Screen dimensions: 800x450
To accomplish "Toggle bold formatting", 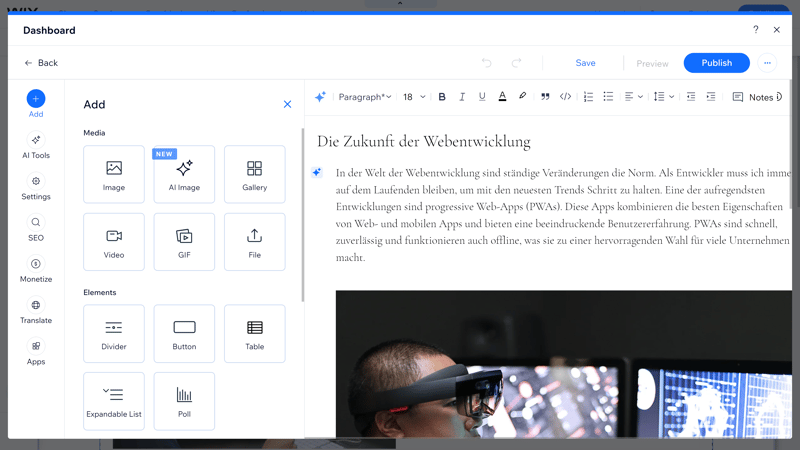I will (x=442, y=96).
